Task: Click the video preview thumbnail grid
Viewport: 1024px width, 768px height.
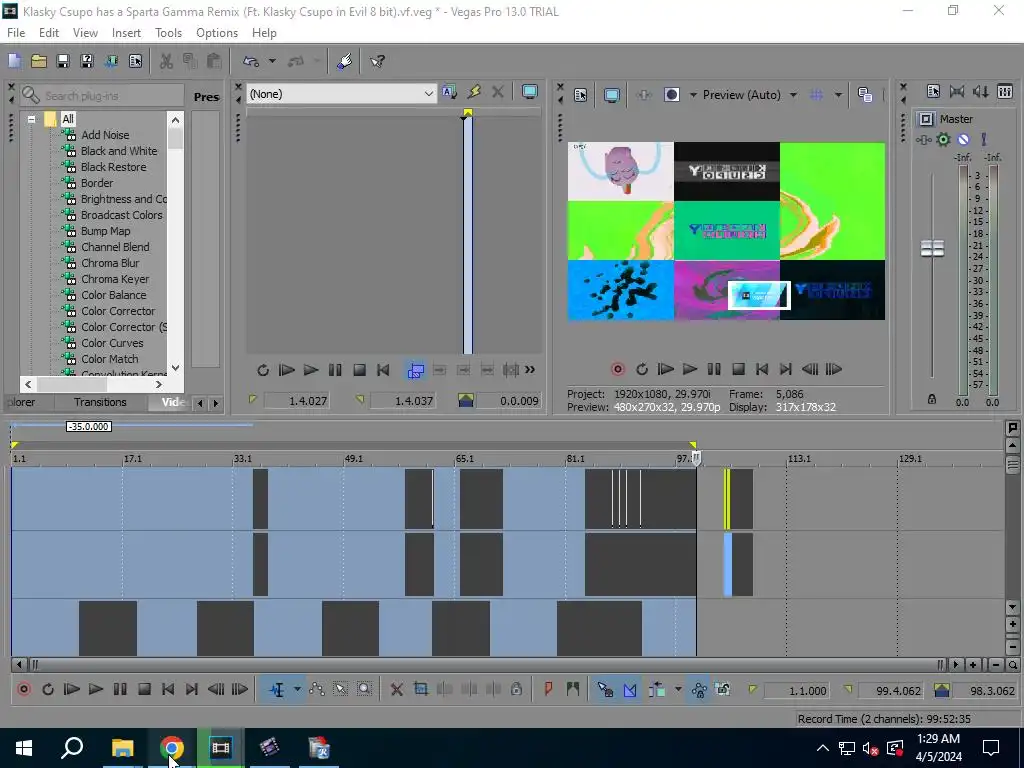Action: (x=726, y=231)
